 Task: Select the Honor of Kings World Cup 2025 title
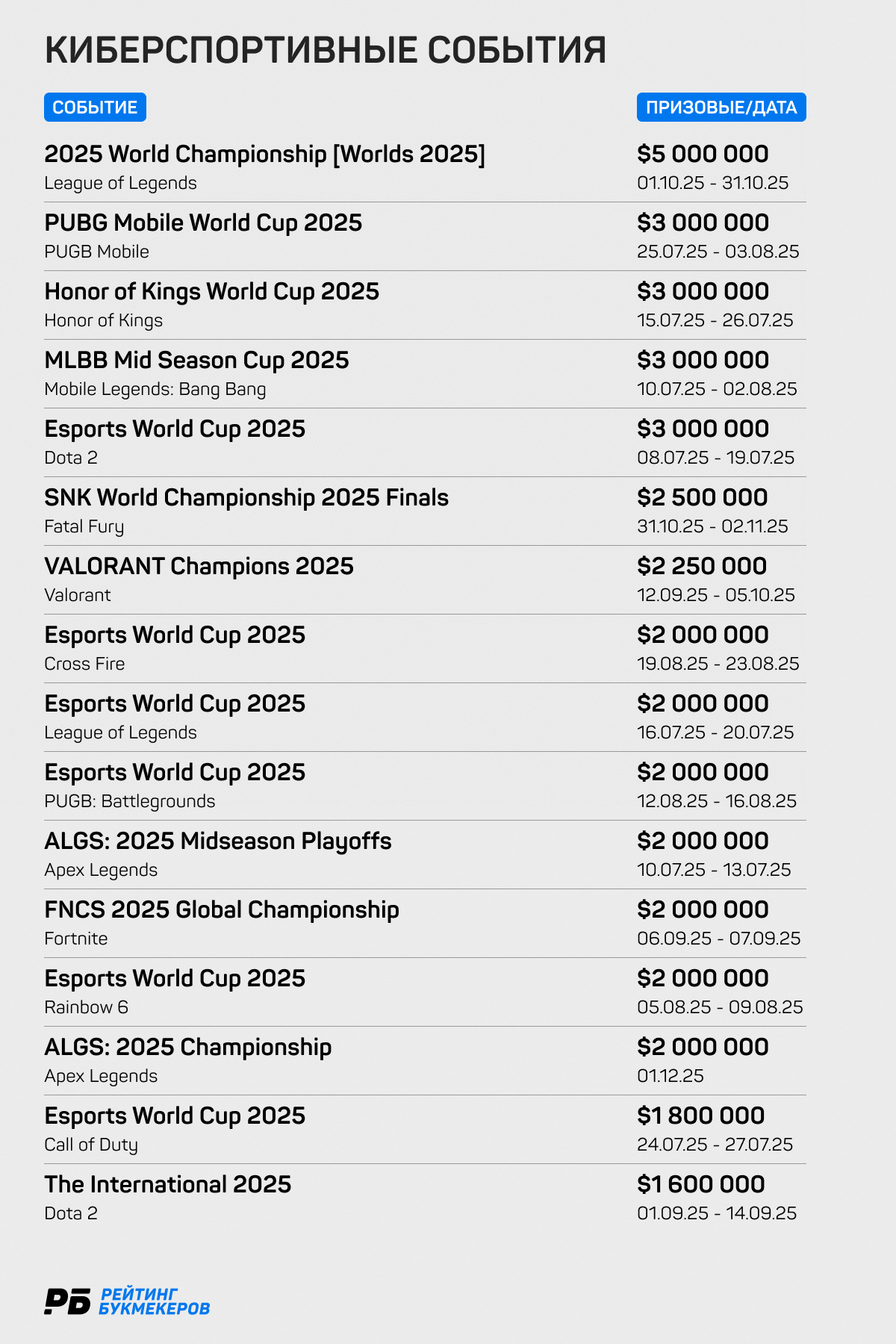pos(211,292)
